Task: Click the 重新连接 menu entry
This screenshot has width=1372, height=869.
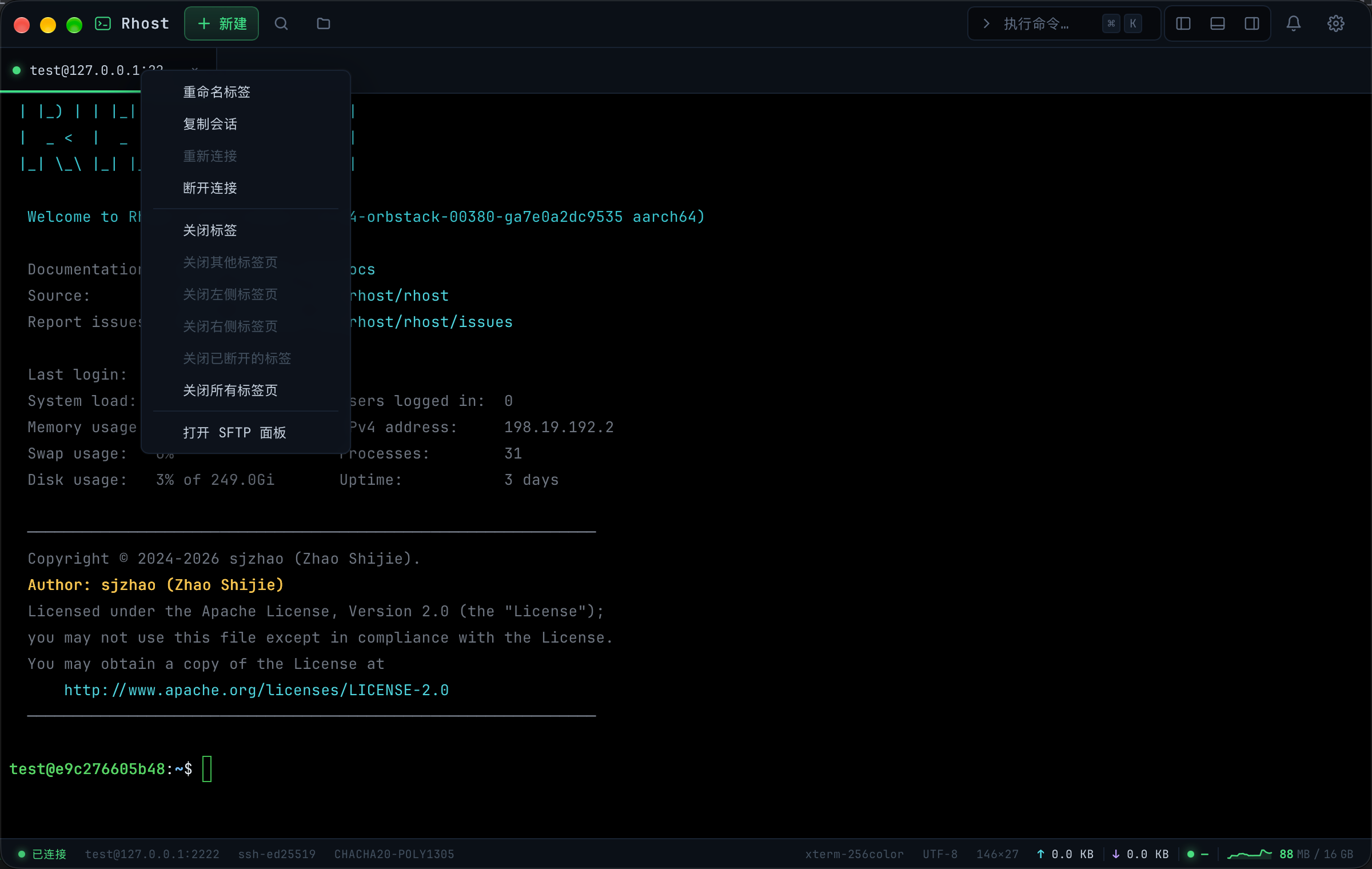Action: [x=246, y=156]
